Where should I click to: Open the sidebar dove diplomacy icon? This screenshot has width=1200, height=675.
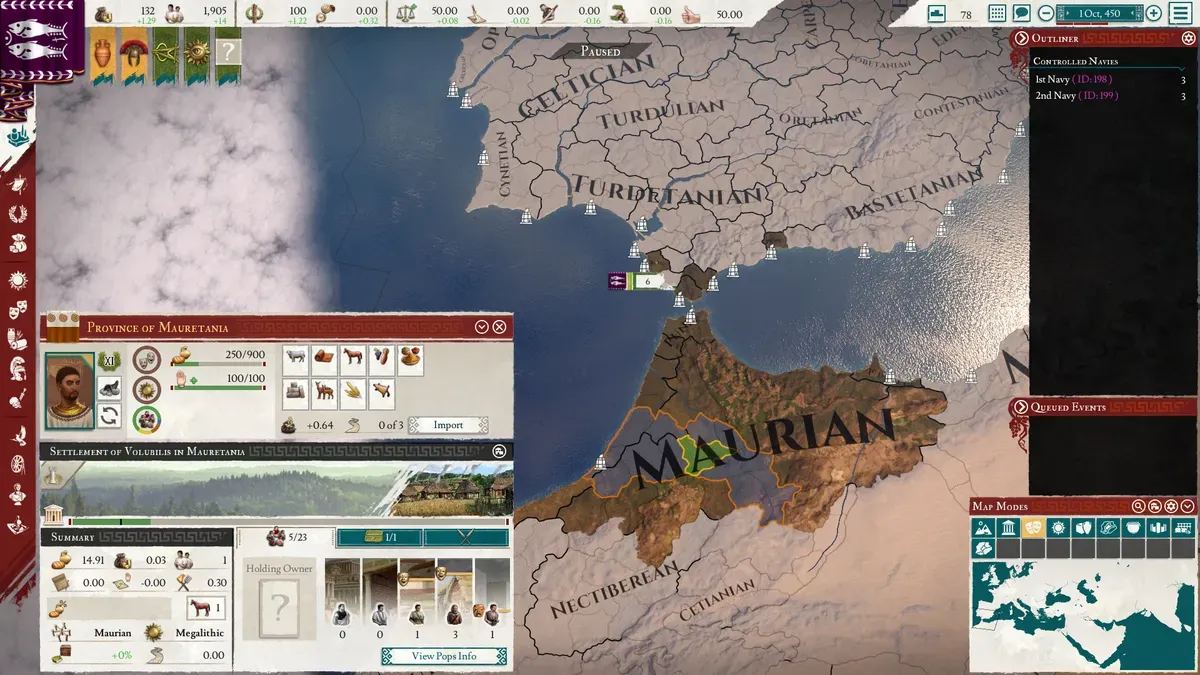tap(17, 435)
